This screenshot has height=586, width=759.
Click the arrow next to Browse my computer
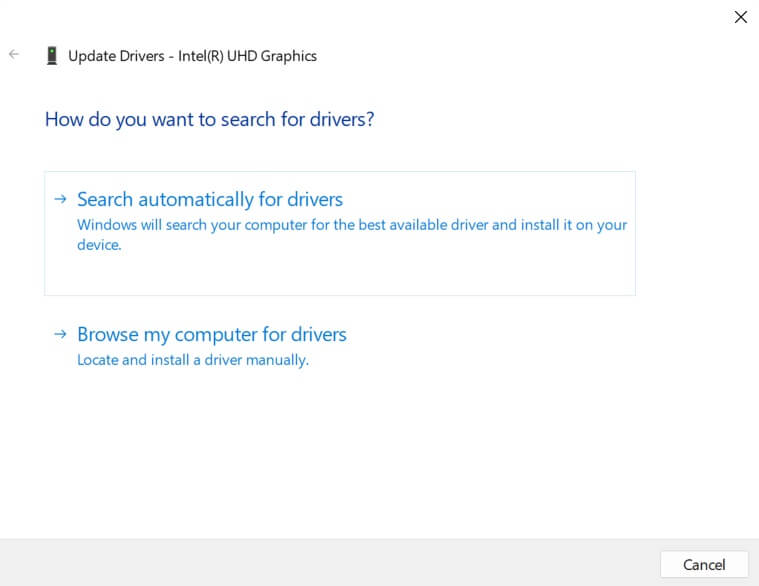tap(61, 334)
